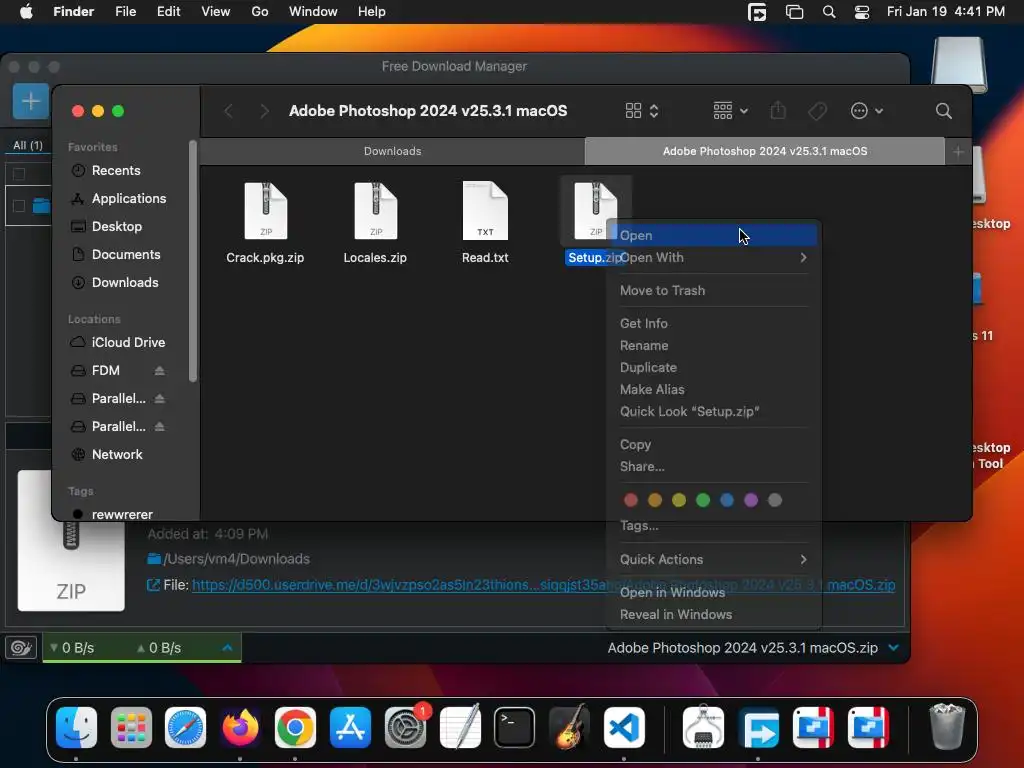
Task: Open GarageBand from the Dock
Action: pos(569,727)
